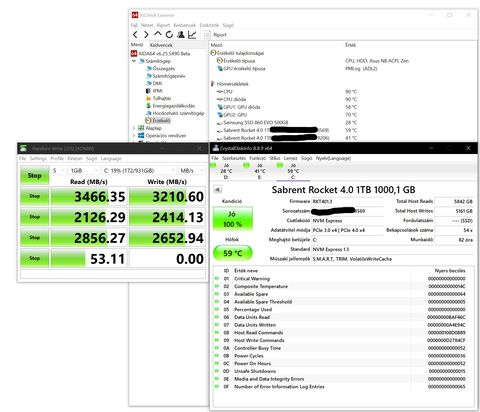Expand the Operációs rendszer tree branch
This screenshot has width=480, height=412.
(134, 136)
